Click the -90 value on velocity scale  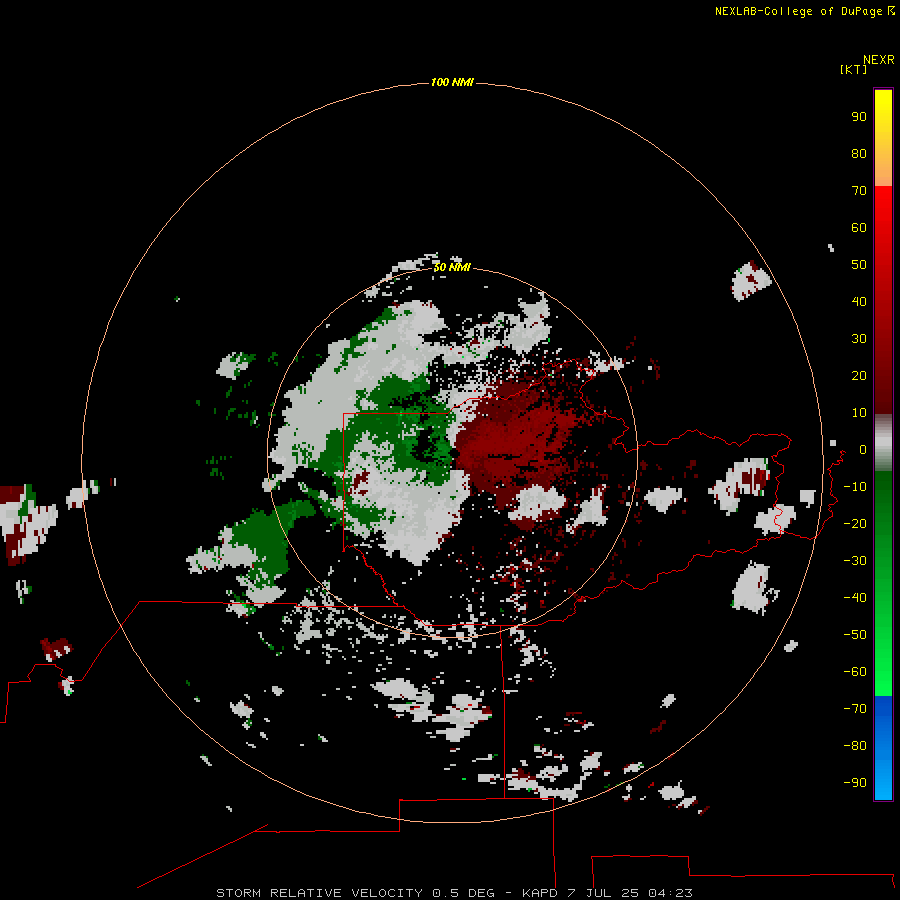click(x=855, y=782)
